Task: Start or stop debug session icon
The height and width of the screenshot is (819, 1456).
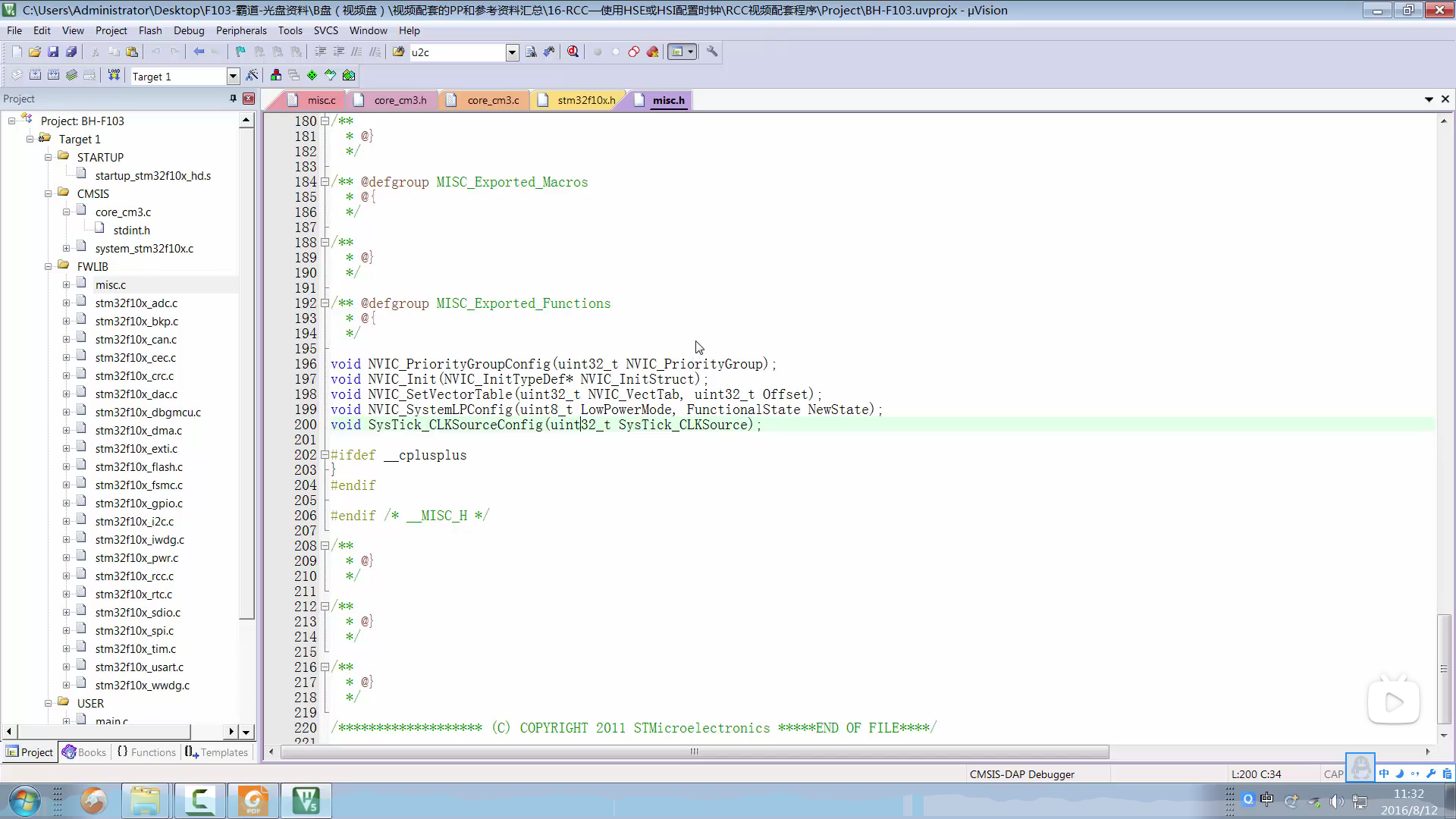Action: 573,52
